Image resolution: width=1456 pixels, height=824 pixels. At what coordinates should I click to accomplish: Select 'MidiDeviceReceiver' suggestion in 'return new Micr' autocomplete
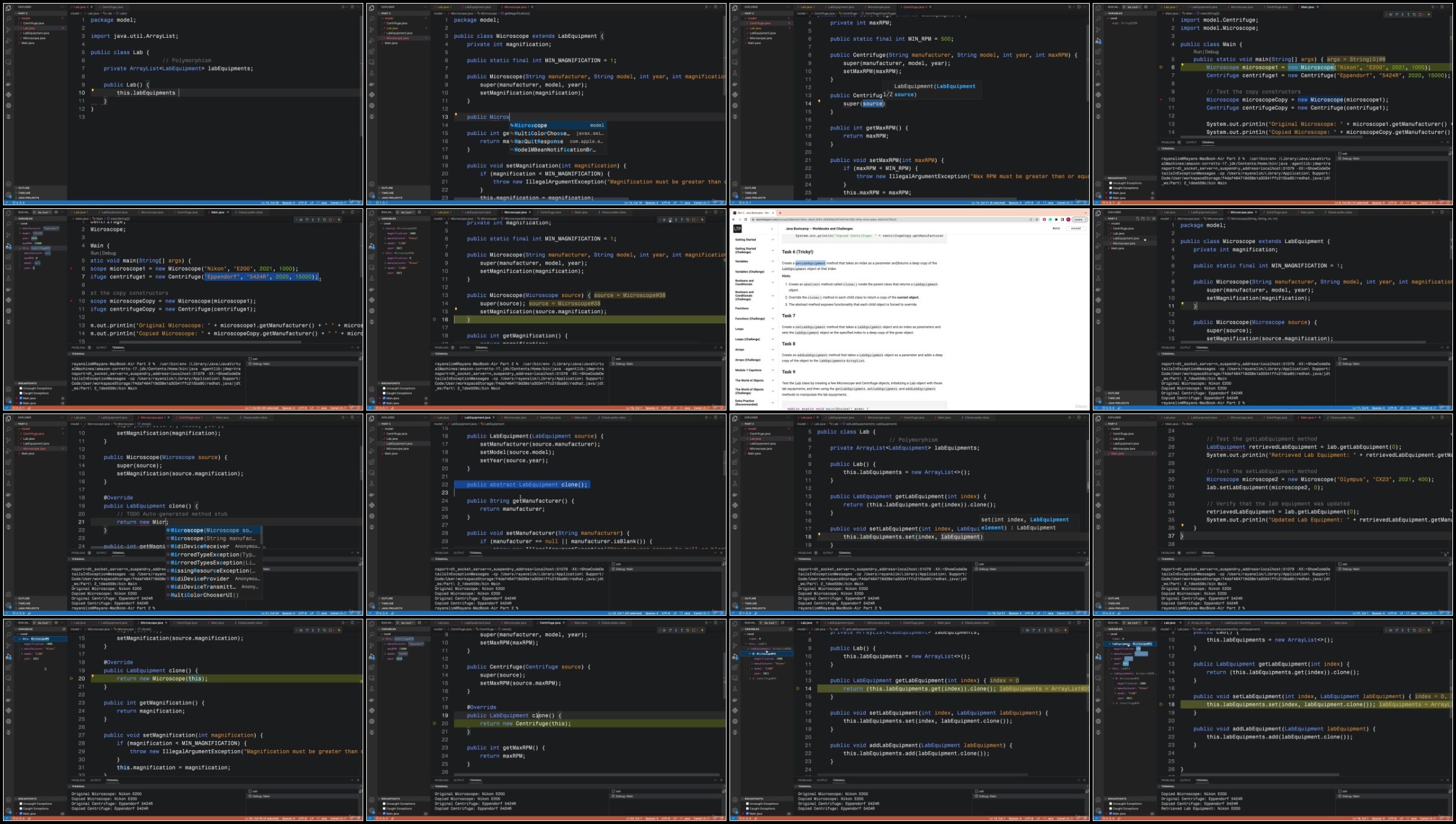tap(214, 546)
